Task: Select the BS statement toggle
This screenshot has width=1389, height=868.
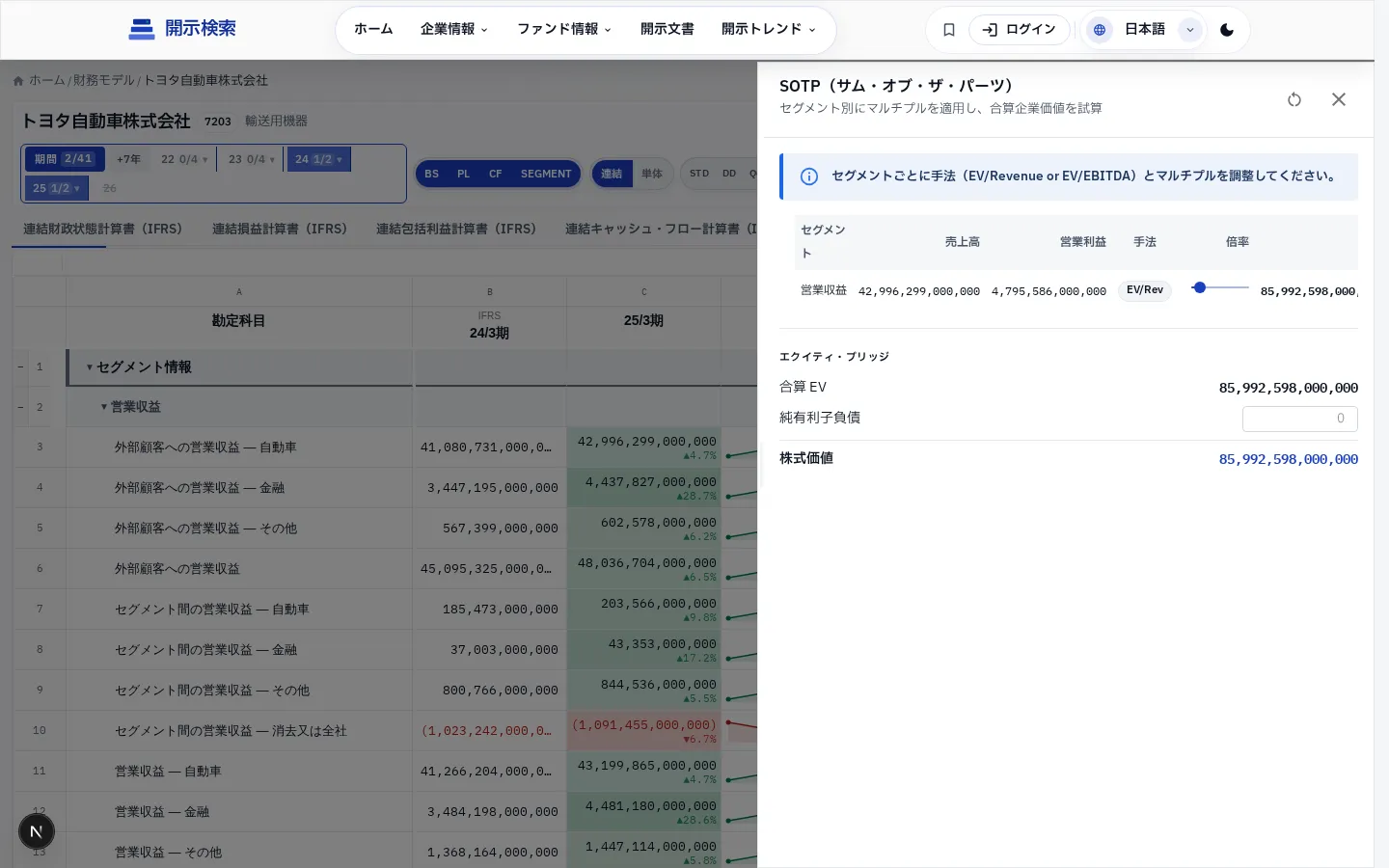Action: (x=432, y=174)
